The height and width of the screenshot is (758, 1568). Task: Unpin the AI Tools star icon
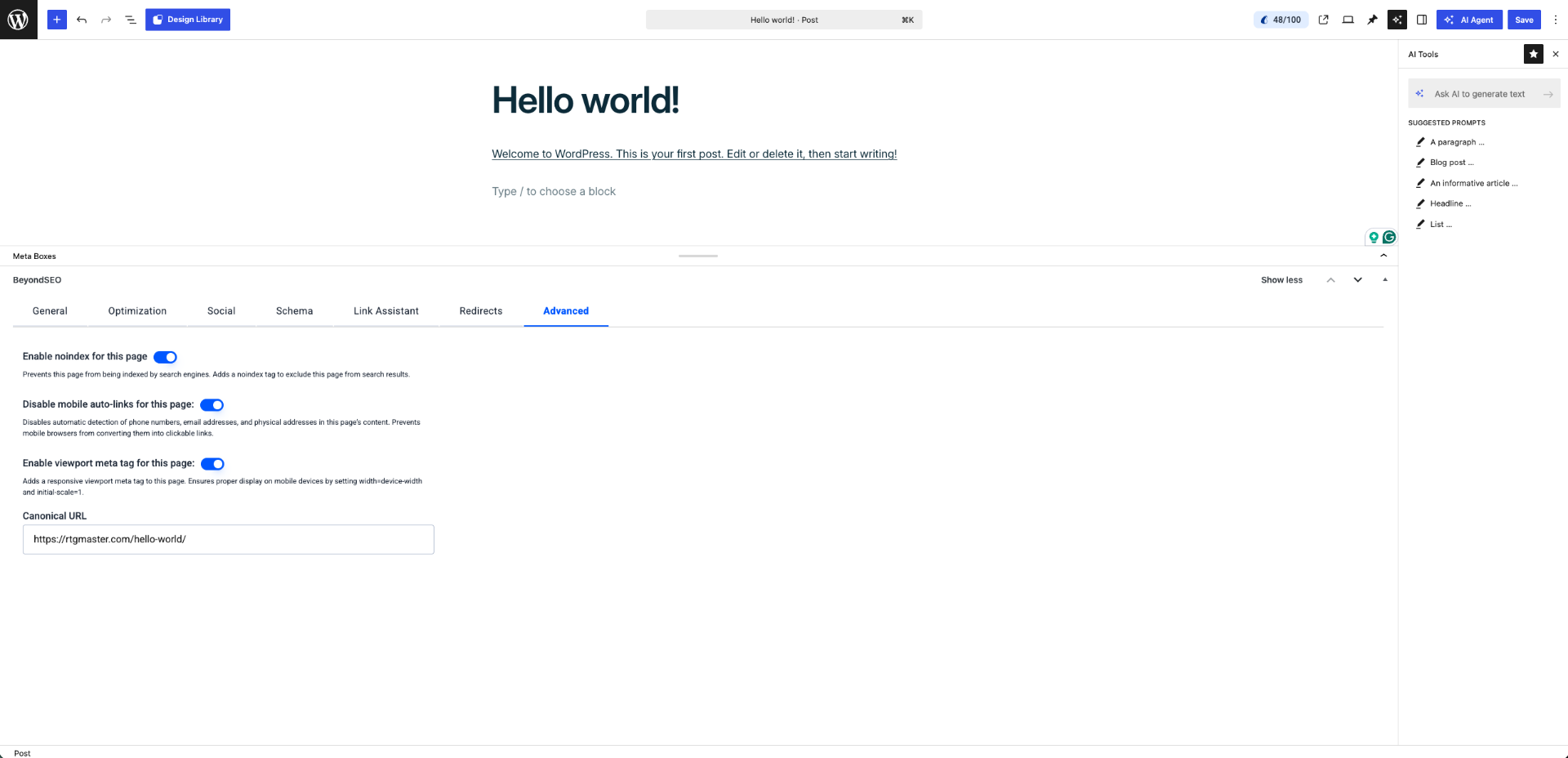pyautogui.click(x=1534, y=54)
